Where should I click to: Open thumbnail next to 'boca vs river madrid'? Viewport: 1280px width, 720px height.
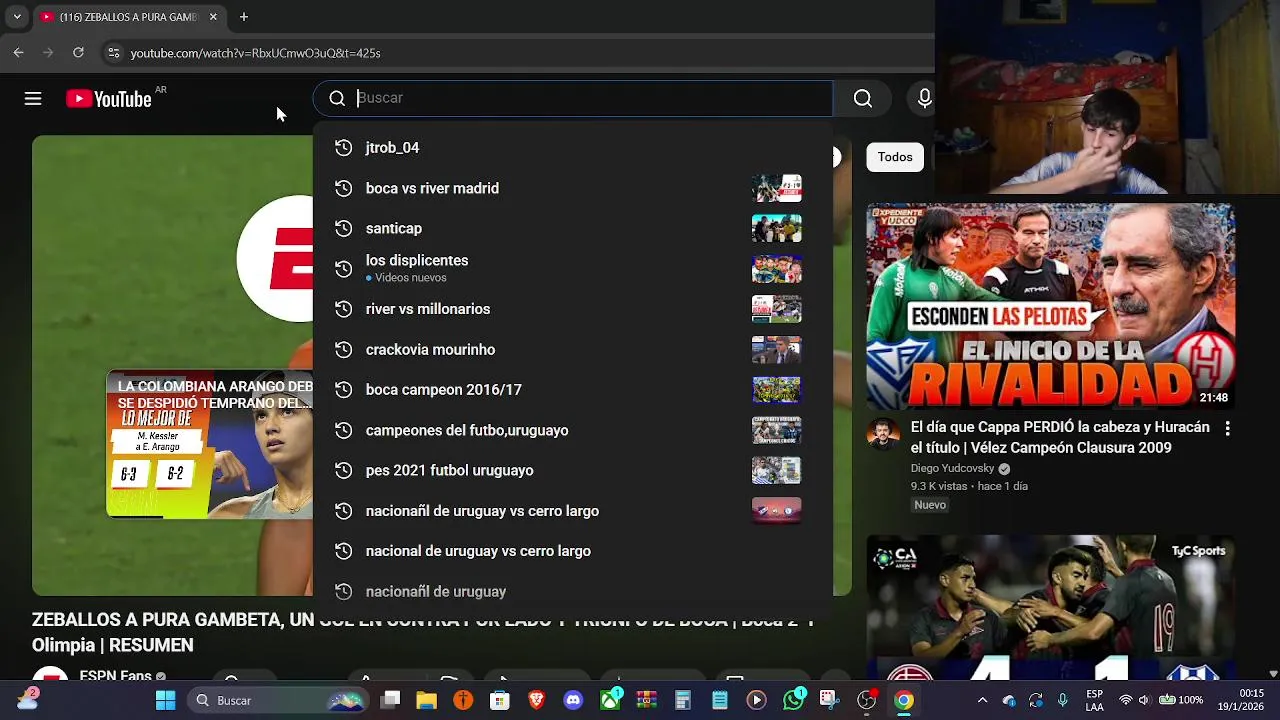pos(777,188)
